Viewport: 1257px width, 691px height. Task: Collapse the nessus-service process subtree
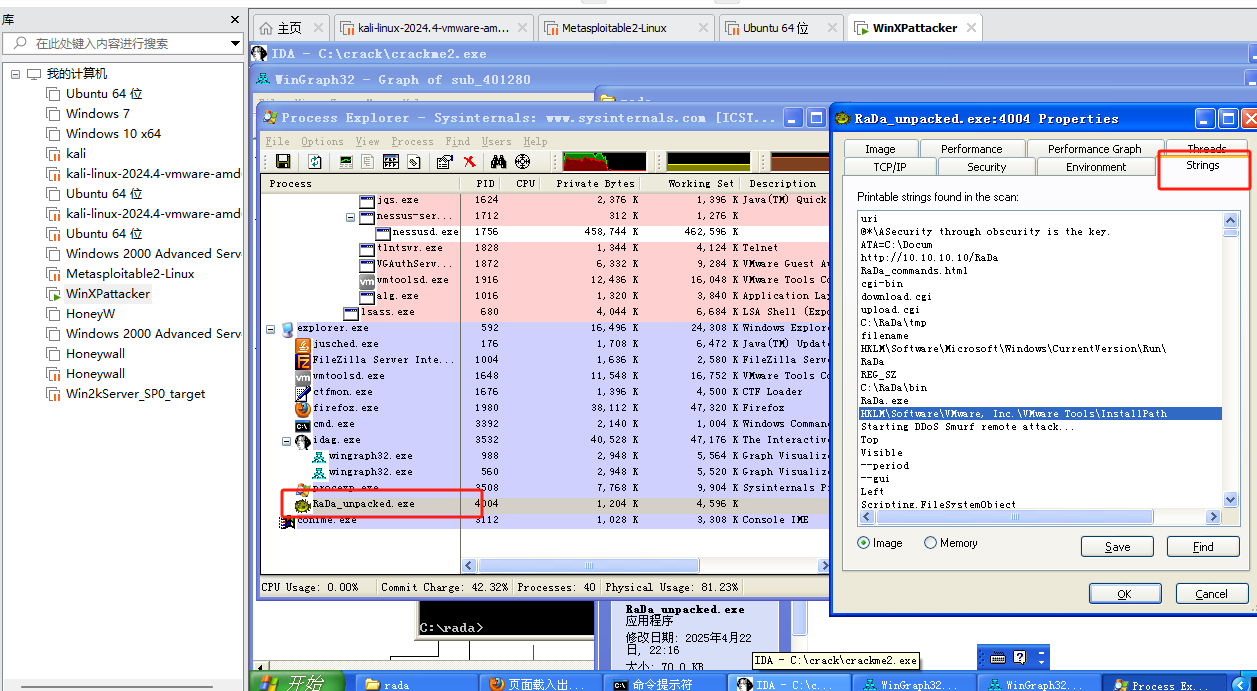[351, 216]
